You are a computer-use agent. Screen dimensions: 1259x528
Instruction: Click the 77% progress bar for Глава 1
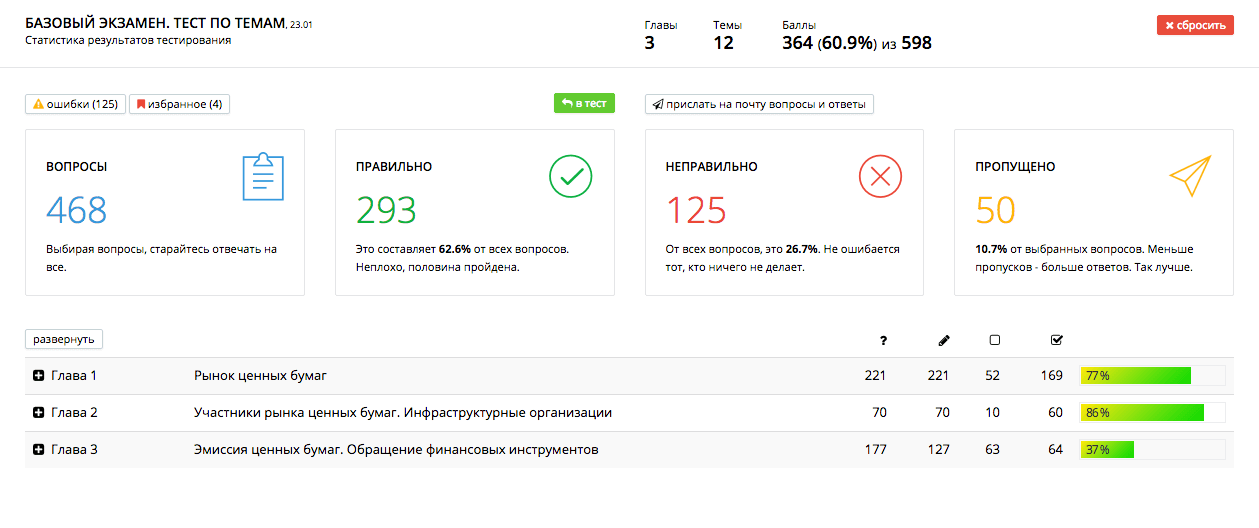(1152, 376)
